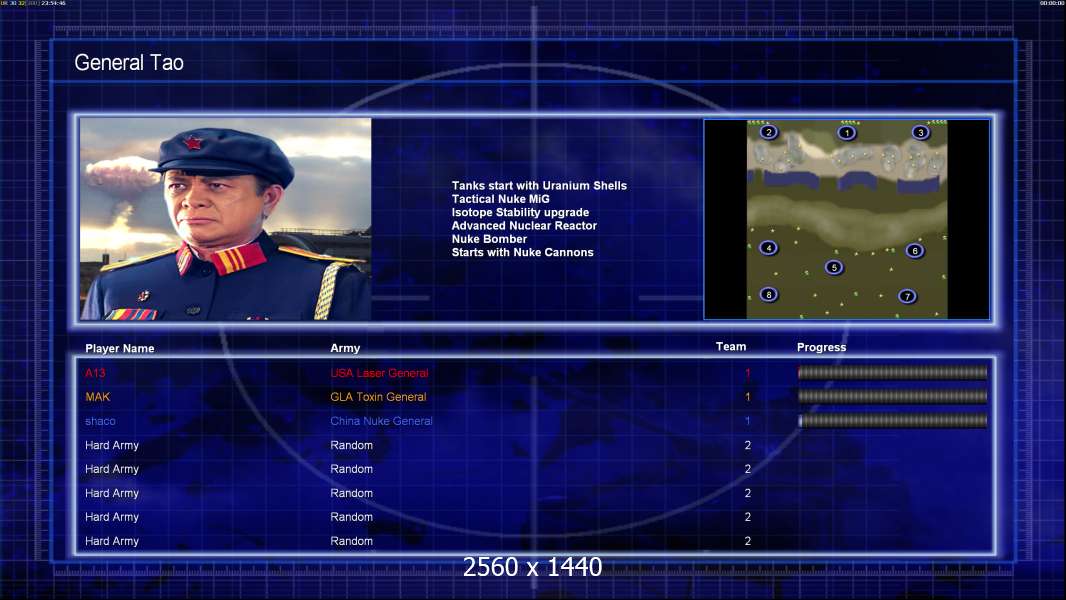The image size is (1066, 600).
Task: Select player name A13
Action: coord(95,373)
